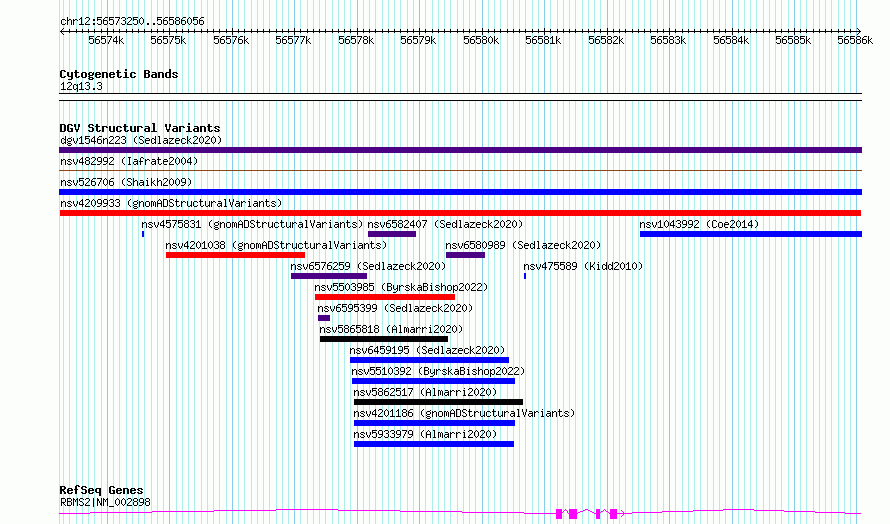
Task: Click the chr12:56573250..56586056 region label
Action: (x=132, y=21)
